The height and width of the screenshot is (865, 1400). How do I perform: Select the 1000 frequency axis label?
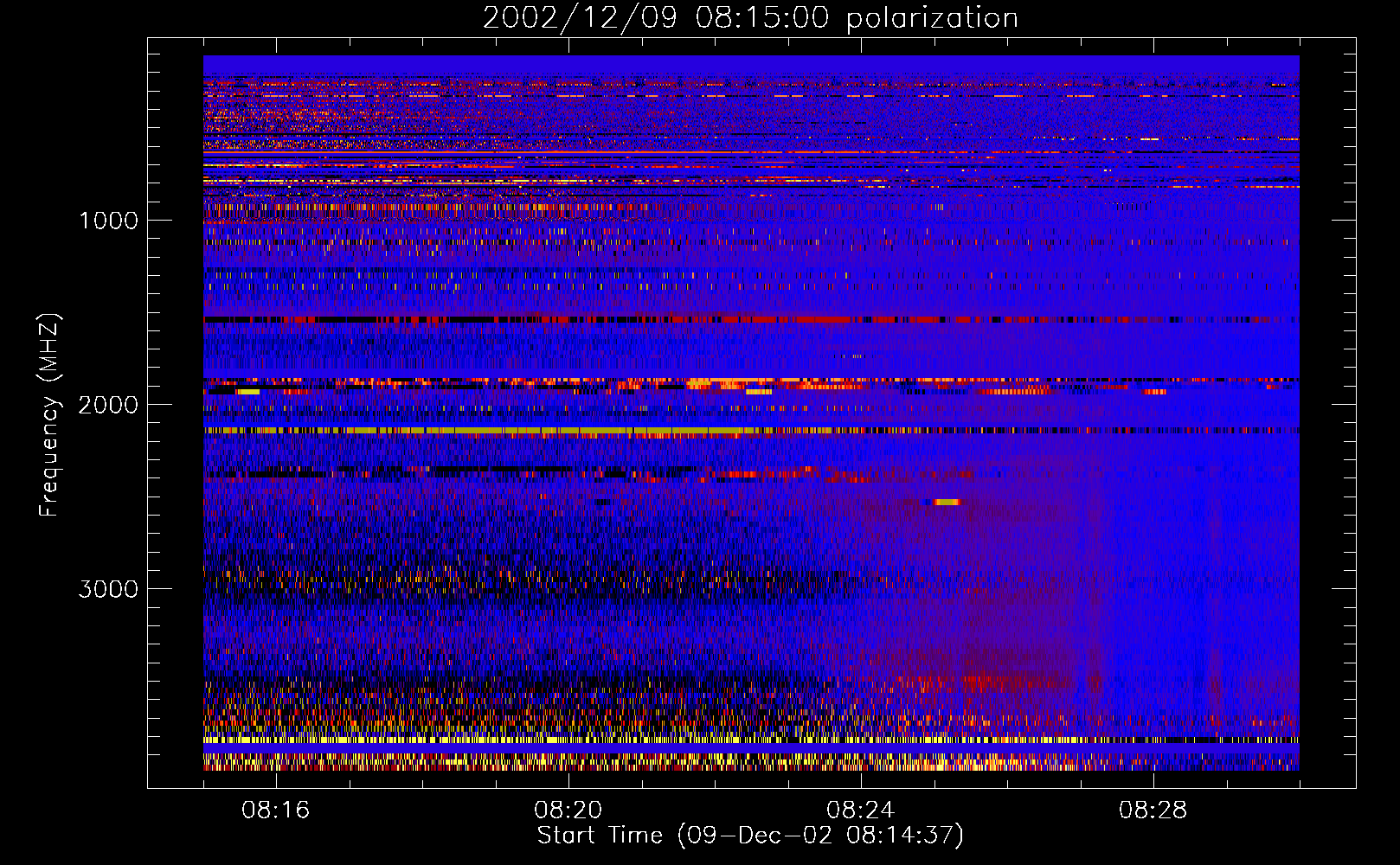tap(108, 221)
